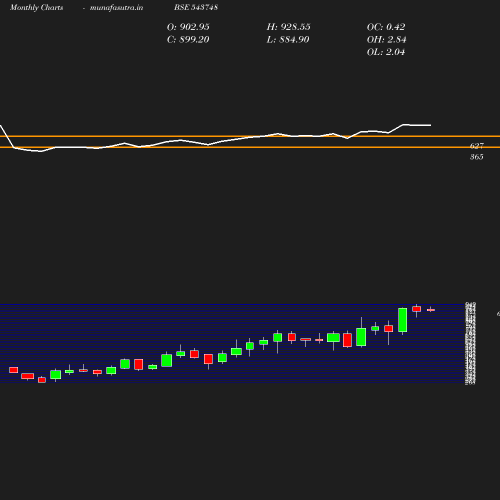The image size is (500, 500).
Task: Click the 'Monthly Charts' title text
Action: point(36,7)
